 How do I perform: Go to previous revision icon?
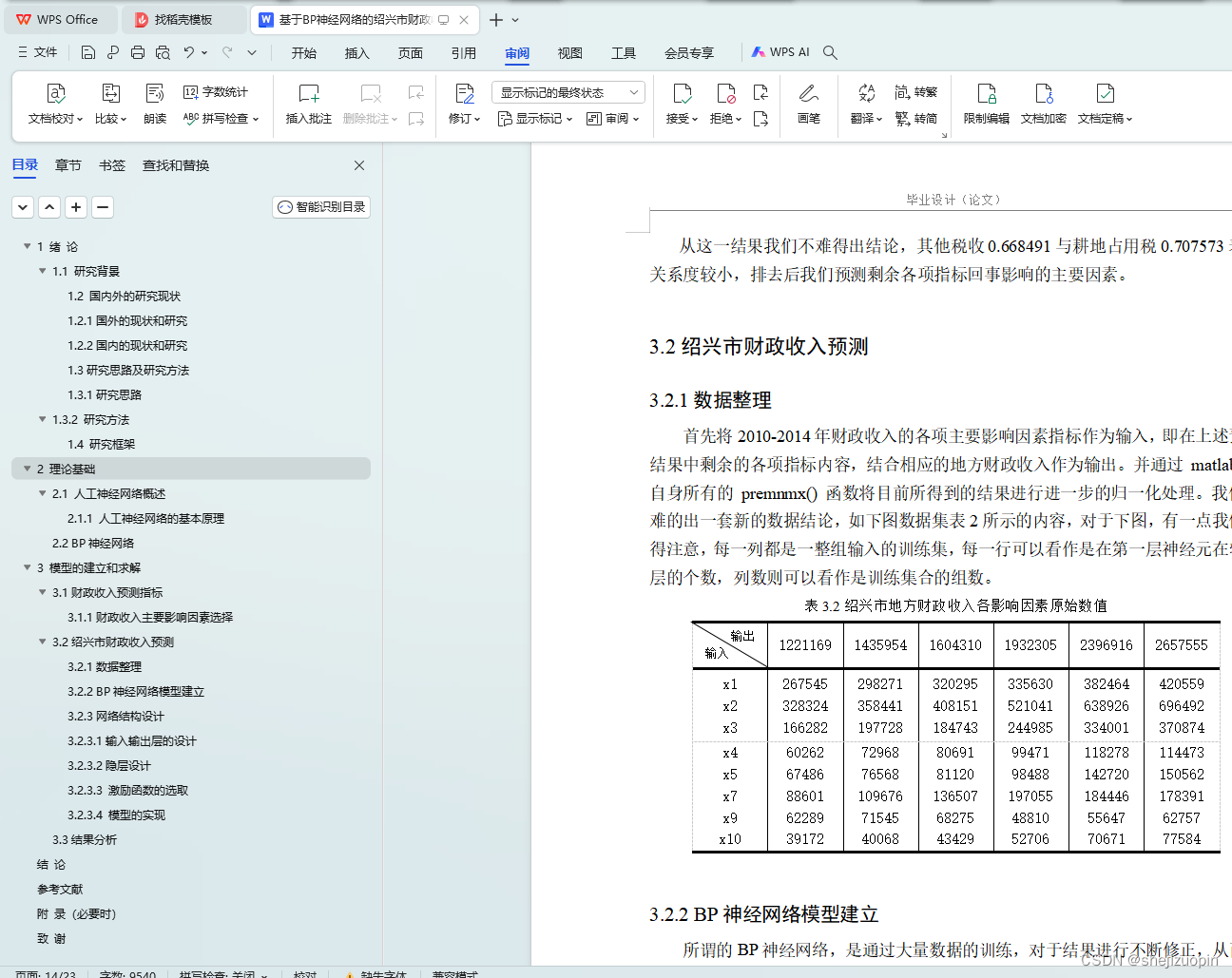[x=760, y=92]
